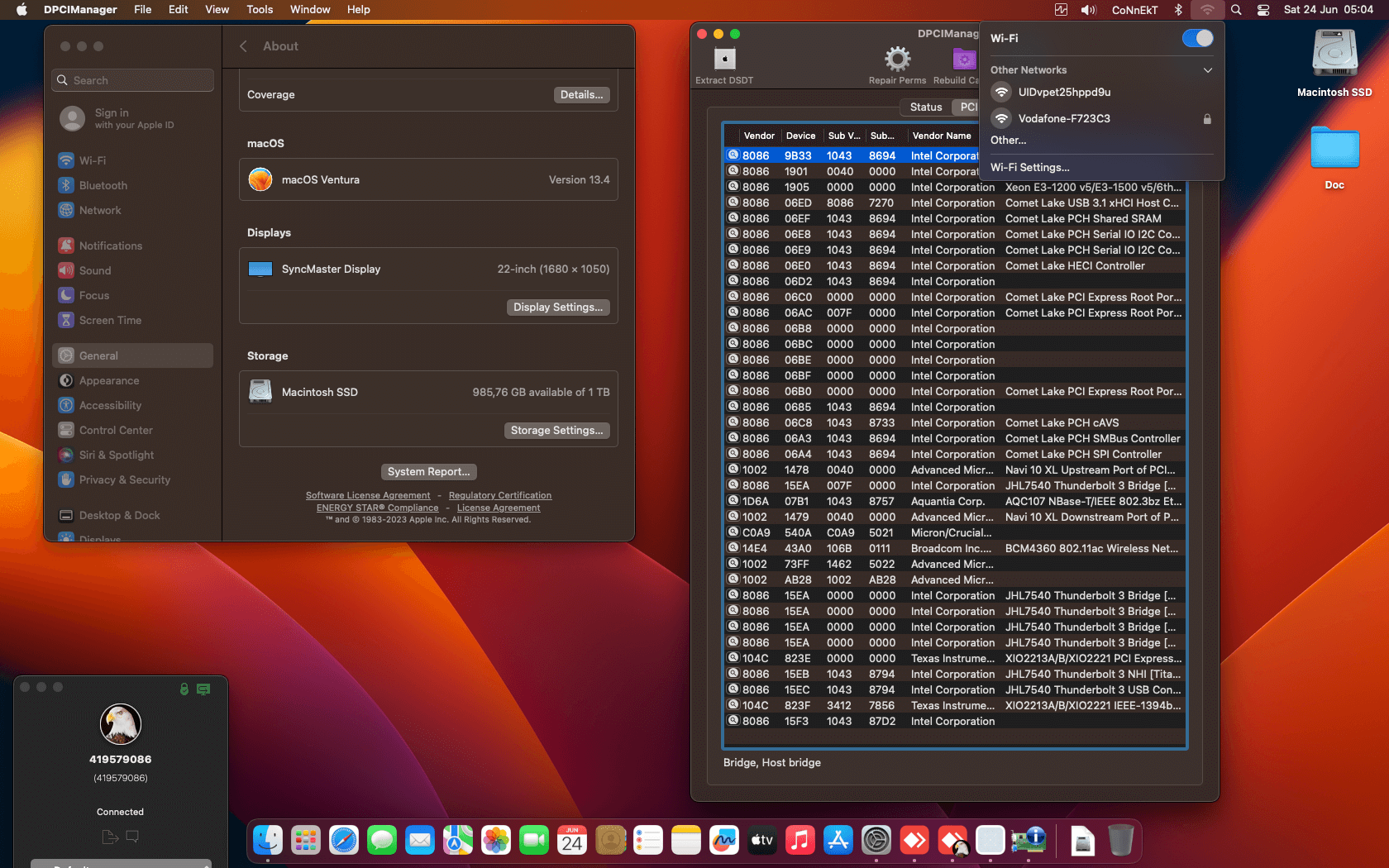Turn off the Wi-Fi switch

pyautogui.click(x=1197, y=38)
